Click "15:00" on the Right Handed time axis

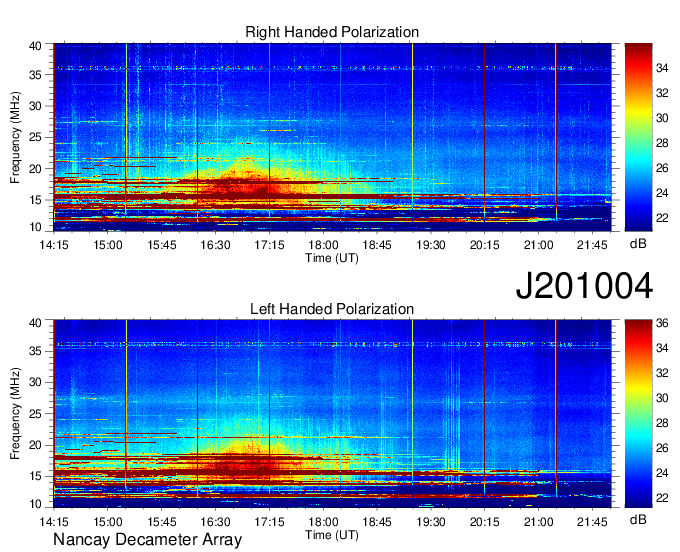point(108,245)
